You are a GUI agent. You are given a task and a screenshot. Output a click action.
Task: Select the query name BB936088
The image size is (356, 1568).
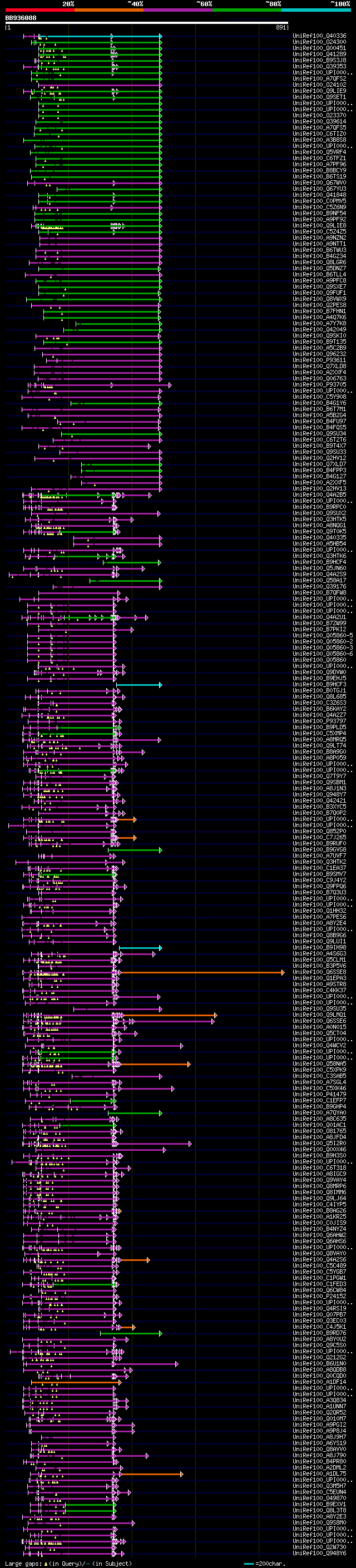point(21,18)
